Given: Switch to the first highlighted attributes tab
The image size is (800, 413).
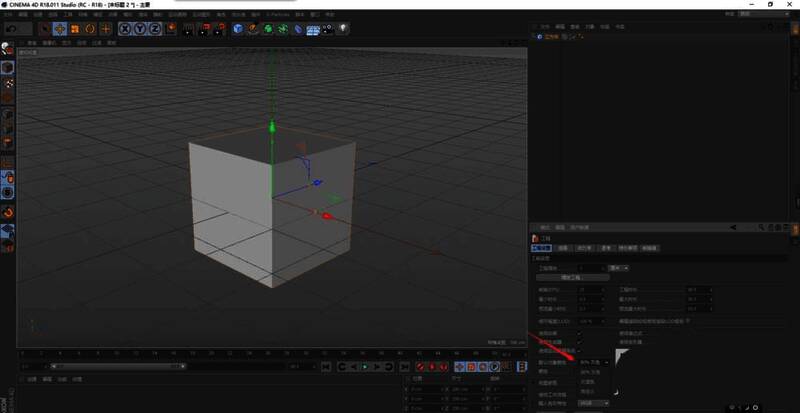Looking at the screenshot, I should 540,247.
